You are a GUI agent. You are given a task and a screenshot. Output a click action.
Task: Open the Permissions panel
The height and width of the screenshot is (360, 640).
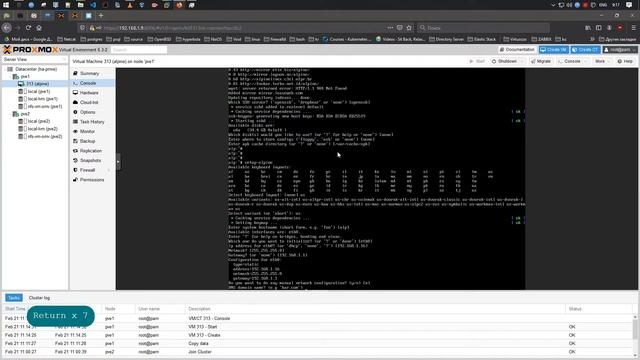coord(92,180)
